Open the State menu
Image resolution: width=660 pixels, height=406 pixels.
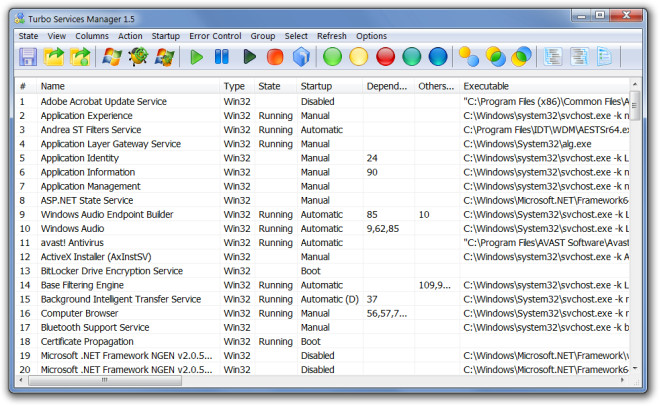pos(28,36)
